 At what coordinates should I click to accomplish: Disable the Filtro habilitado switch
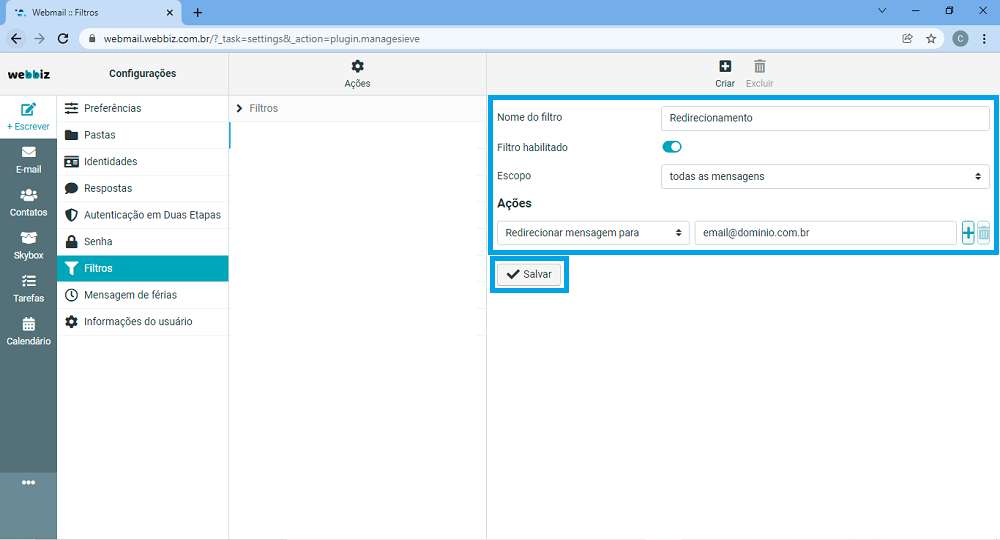click(x=672, y=147)
